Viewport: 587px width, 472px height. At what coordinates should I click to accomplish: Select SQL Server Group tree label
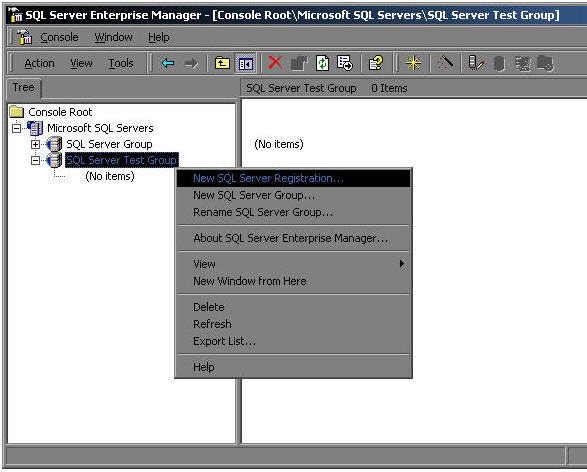point(109,144)
